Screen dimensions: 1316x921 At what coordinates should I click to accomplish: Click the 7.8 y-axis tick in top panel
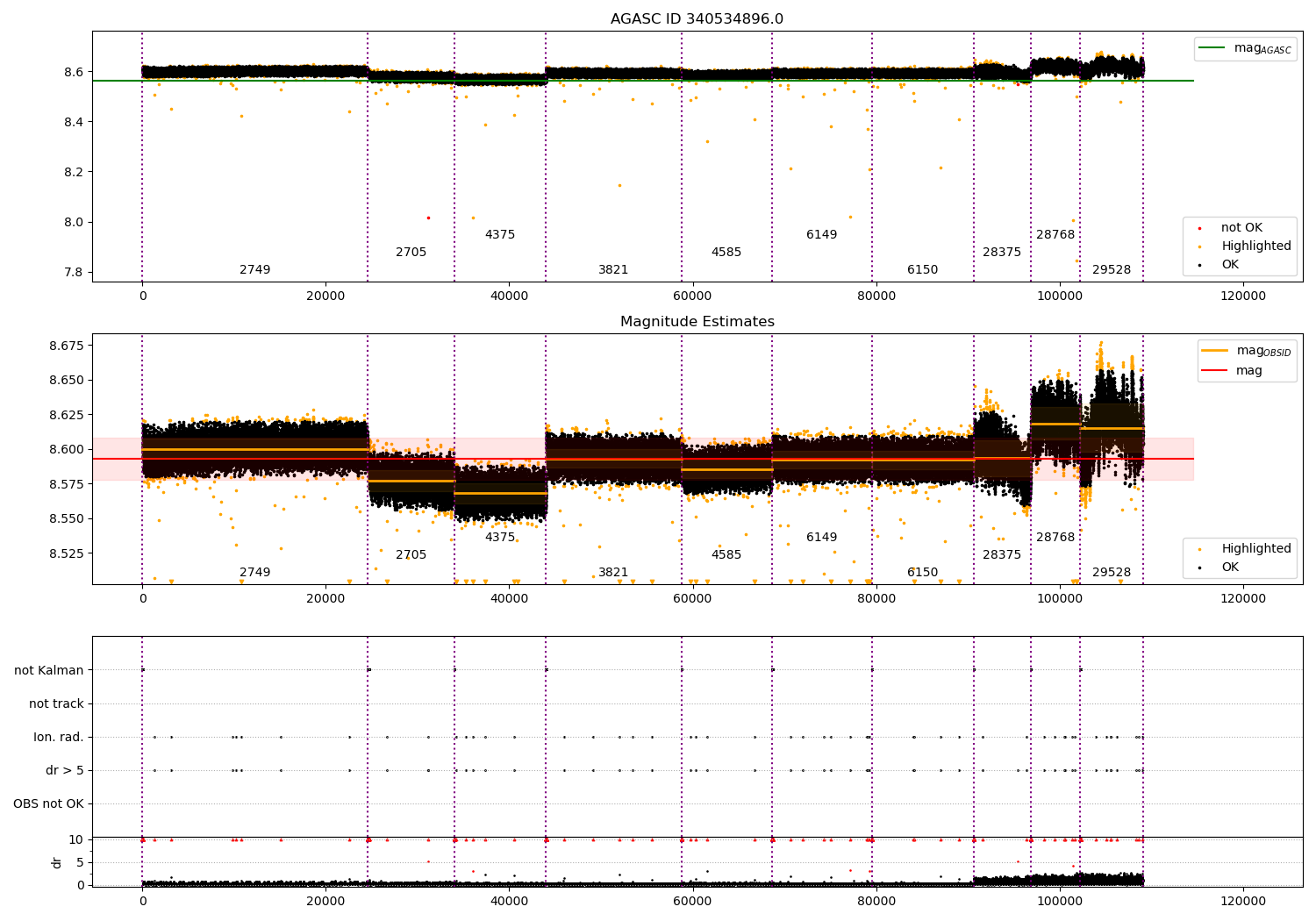(x=74, y=272)
